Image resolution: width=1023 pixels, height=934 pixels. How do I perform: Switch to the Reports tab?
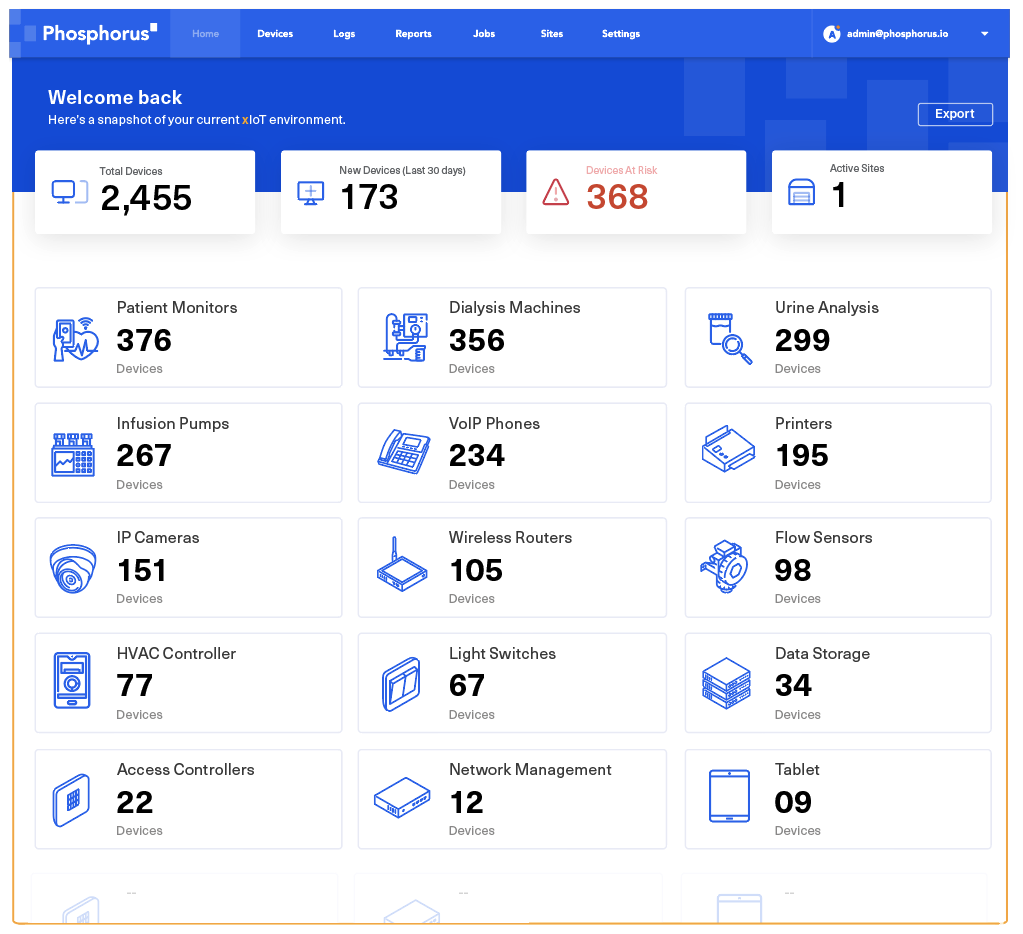413,34
